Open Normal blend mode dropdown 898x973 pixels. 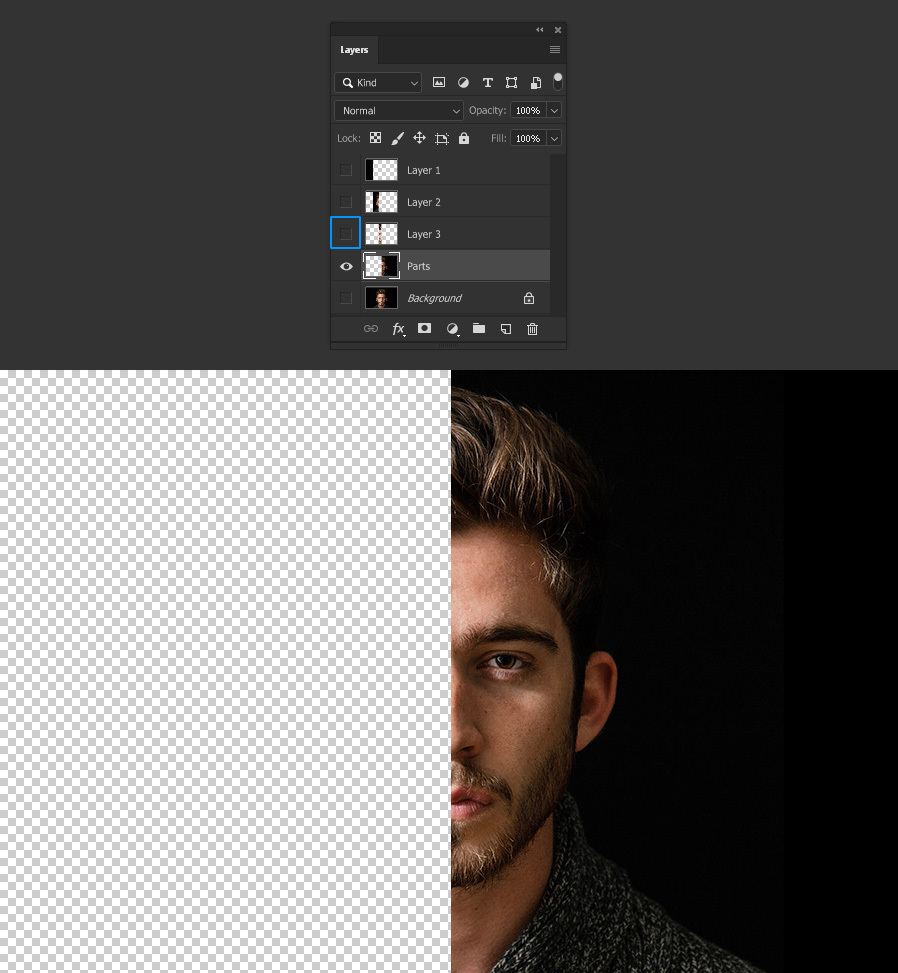(398, 110)
